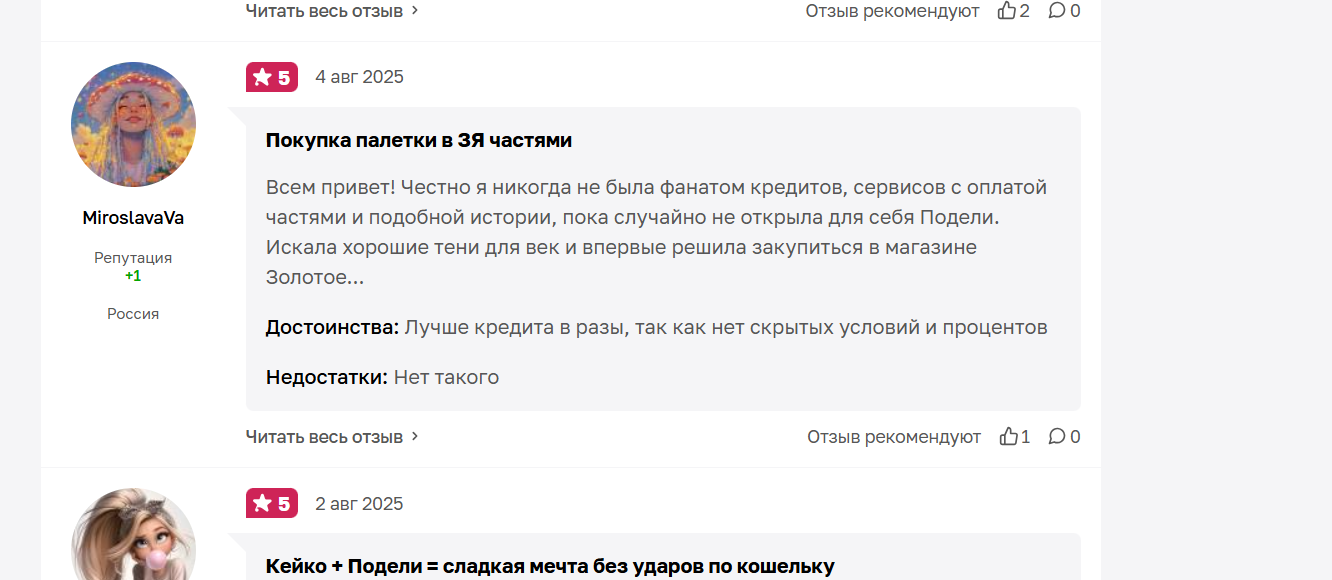Click 'Отзыв рекомендуют' under MiroslavaVa's review

[894, 437]
